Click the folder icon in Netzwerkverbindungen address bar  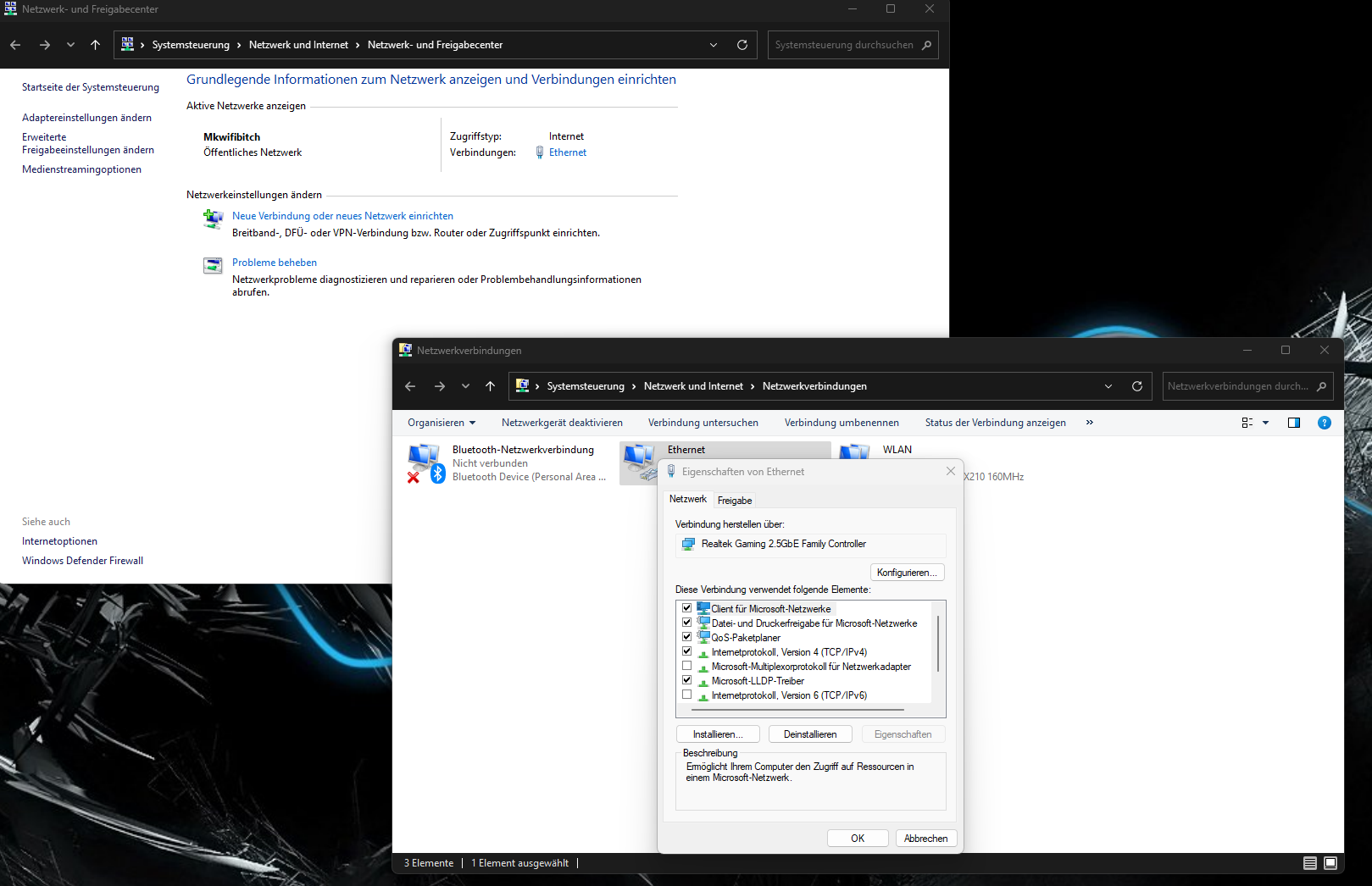click(523, 385)
